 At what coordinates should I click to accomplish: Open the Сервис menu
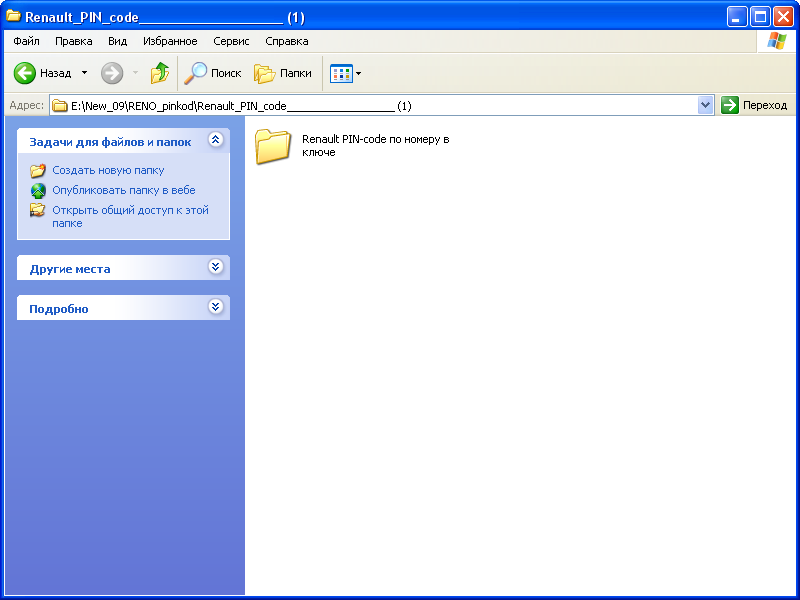pos(231,41)
